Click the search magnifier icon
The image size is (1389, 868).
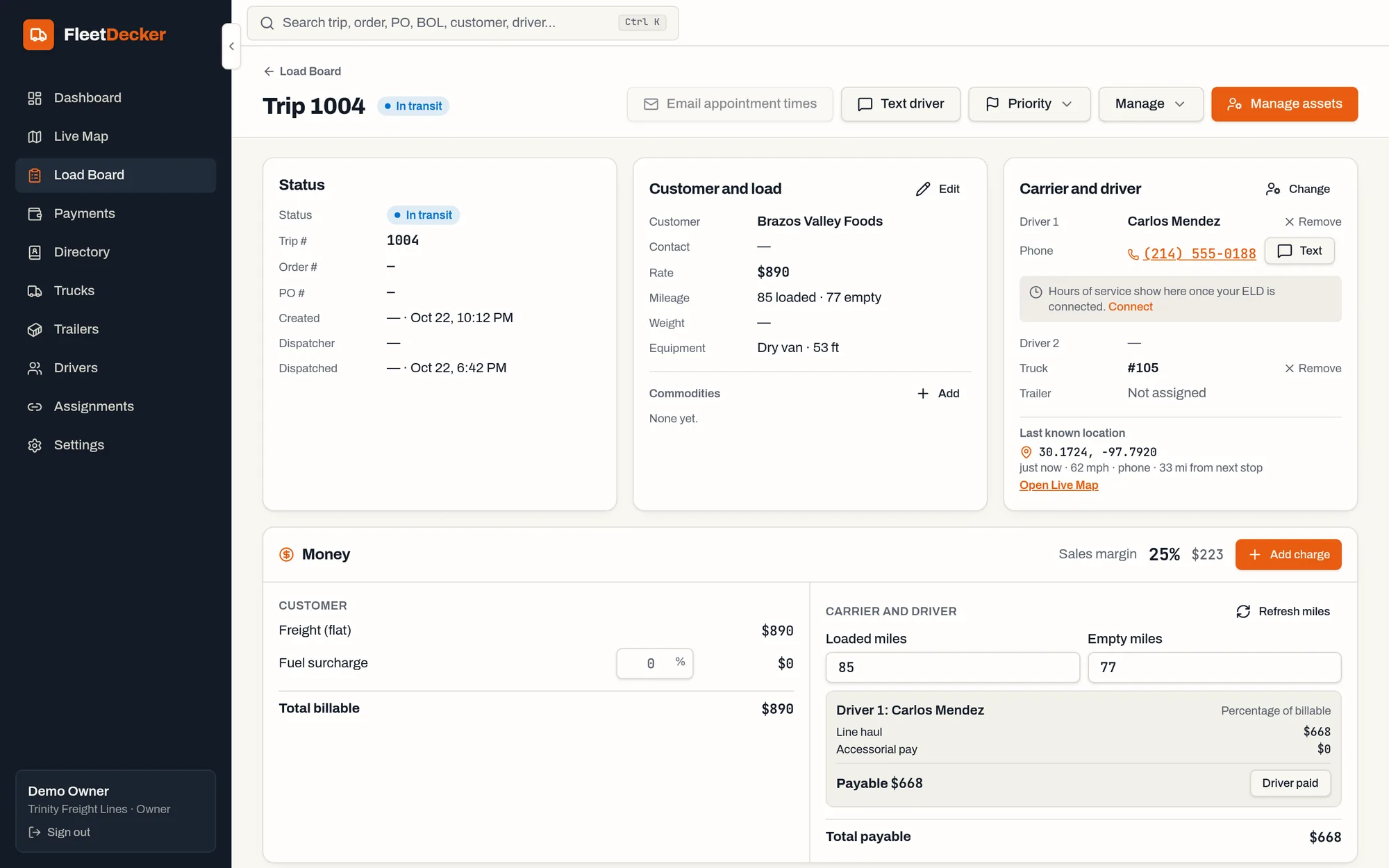267,23
